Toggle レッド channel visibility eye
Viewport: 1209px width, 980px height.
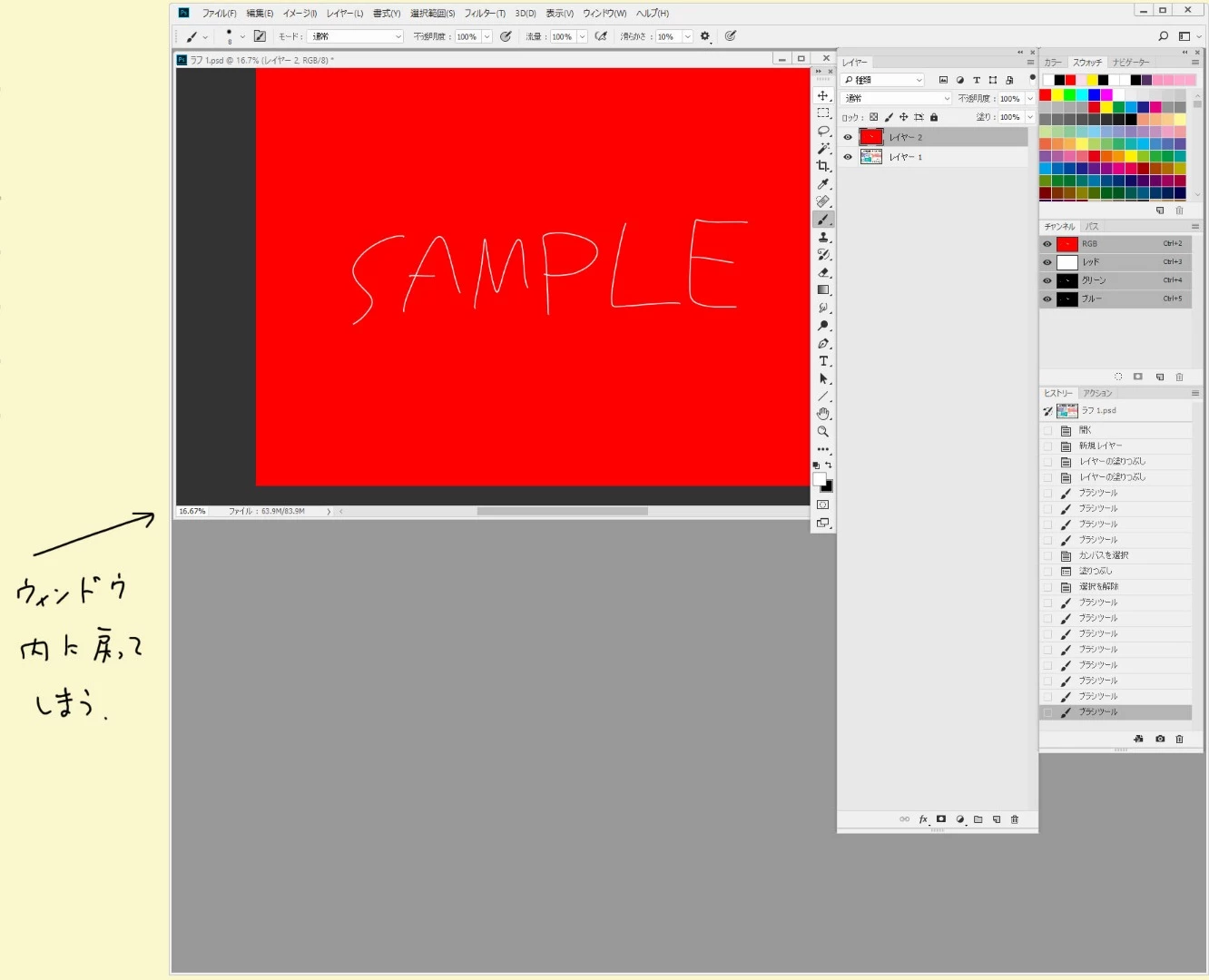tap(1047, 262)
